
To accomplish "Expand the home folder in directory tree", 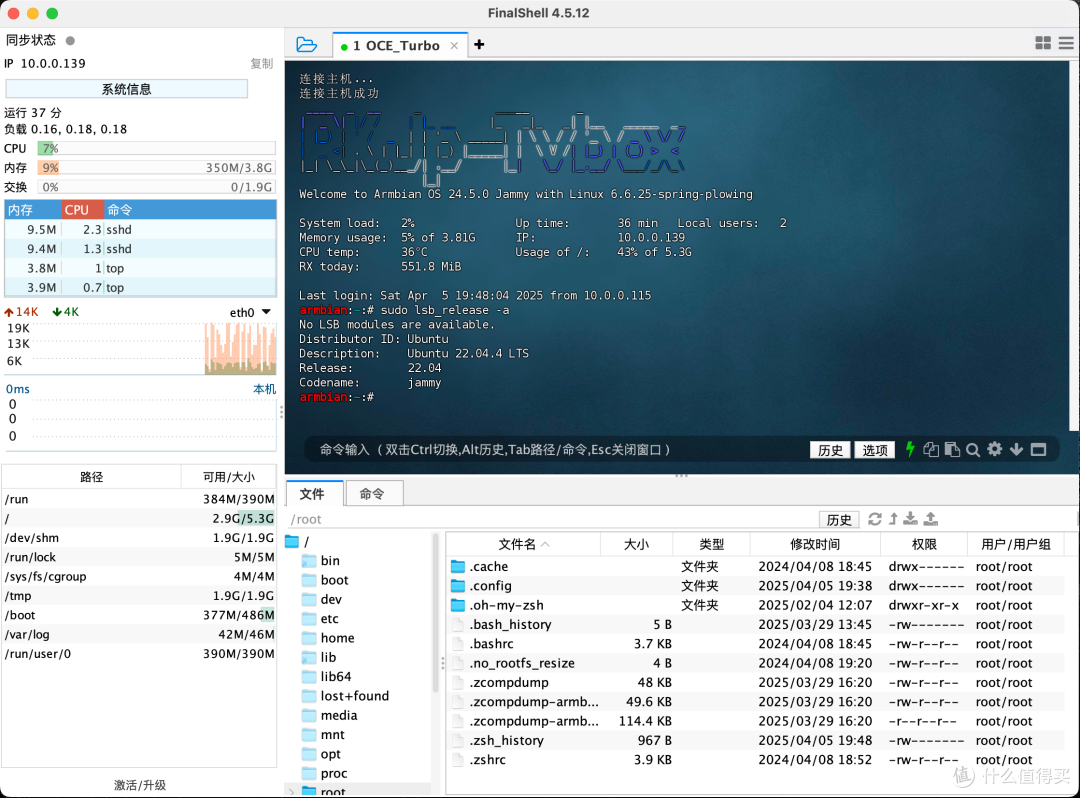I will [x=337, y=638].
